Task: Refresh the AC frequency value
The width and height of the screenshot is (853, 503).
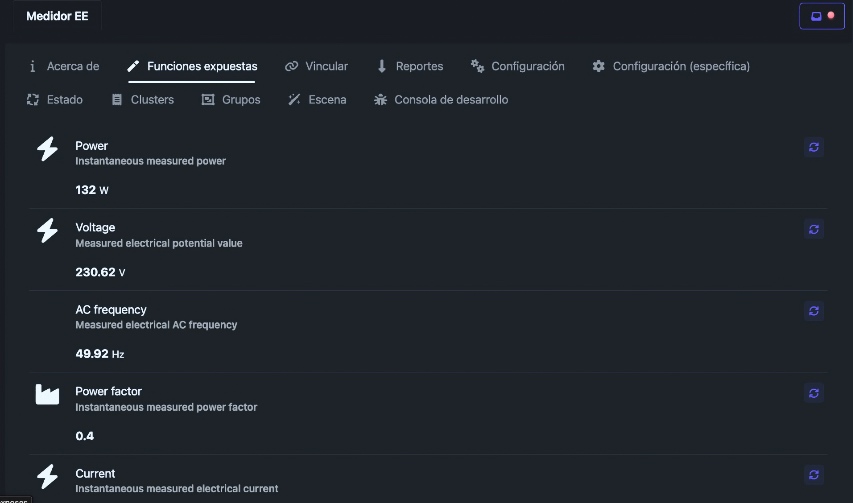Action: pyautogui.click(x=813, y=311)
